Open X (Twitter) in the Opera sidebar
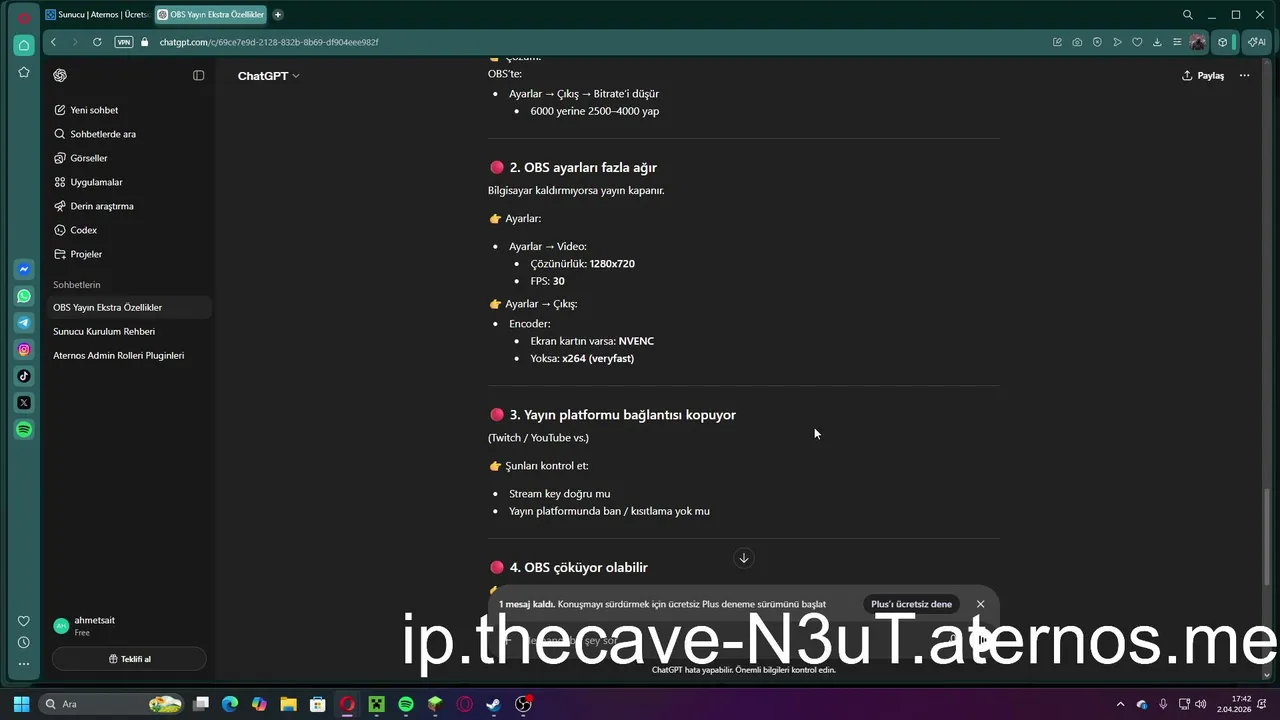The image size is (1280, 720). 24,403
